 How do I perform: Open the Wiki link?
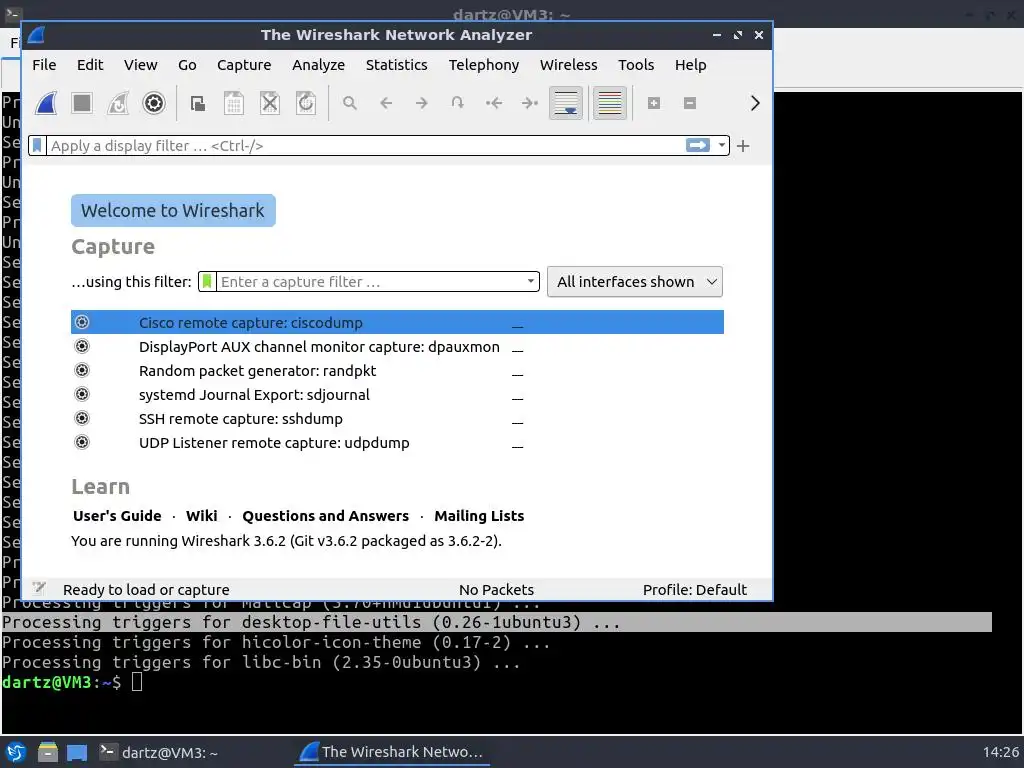tap(201, 516)
